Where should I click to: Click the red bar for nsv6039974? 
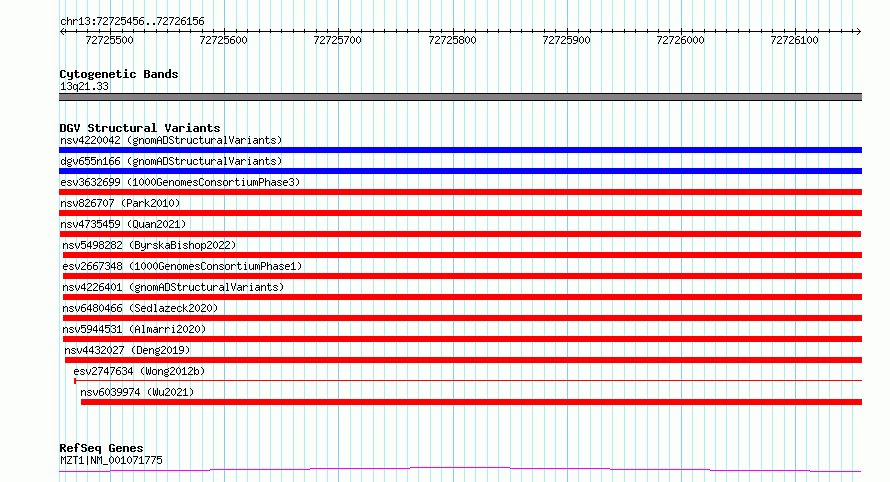point(471,402)
